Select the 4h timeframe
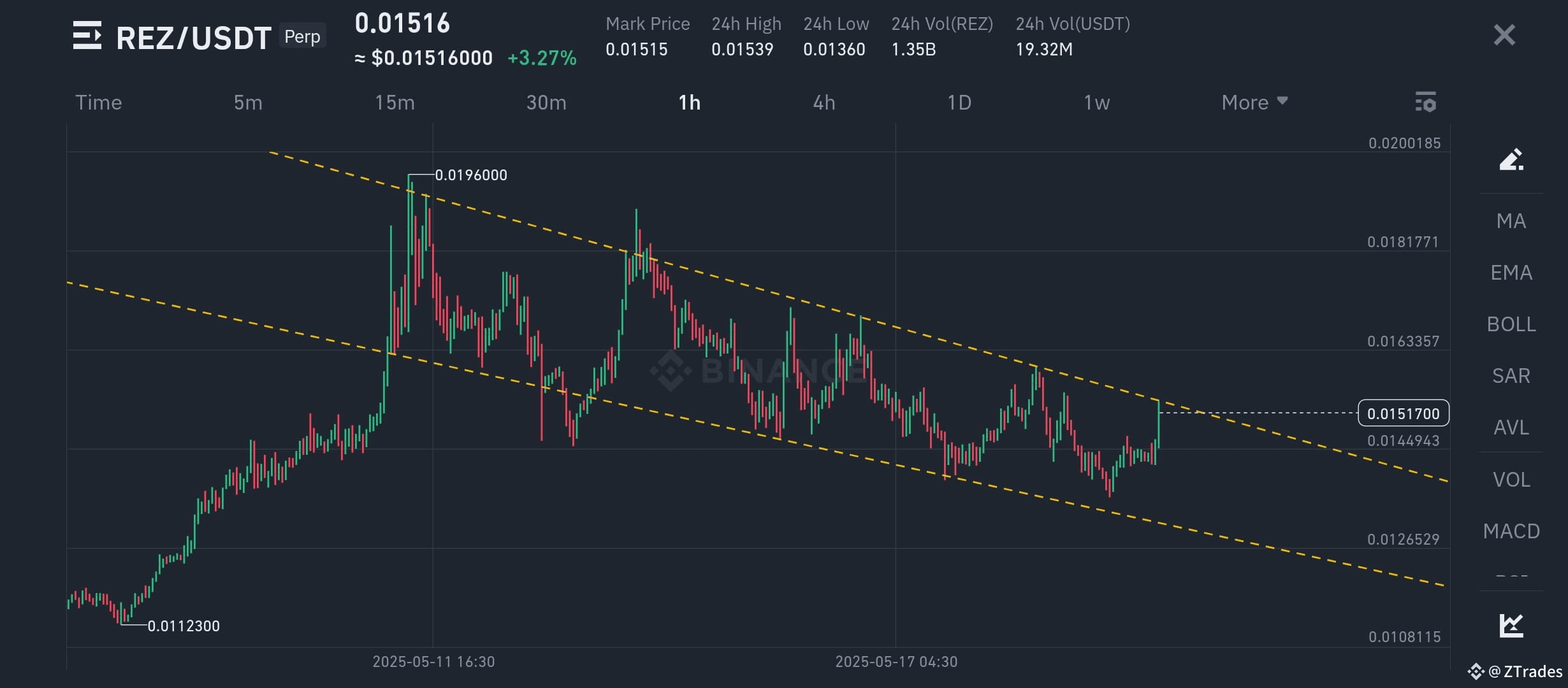Screen dimensions: 1568x688 (x=824, y=103)
